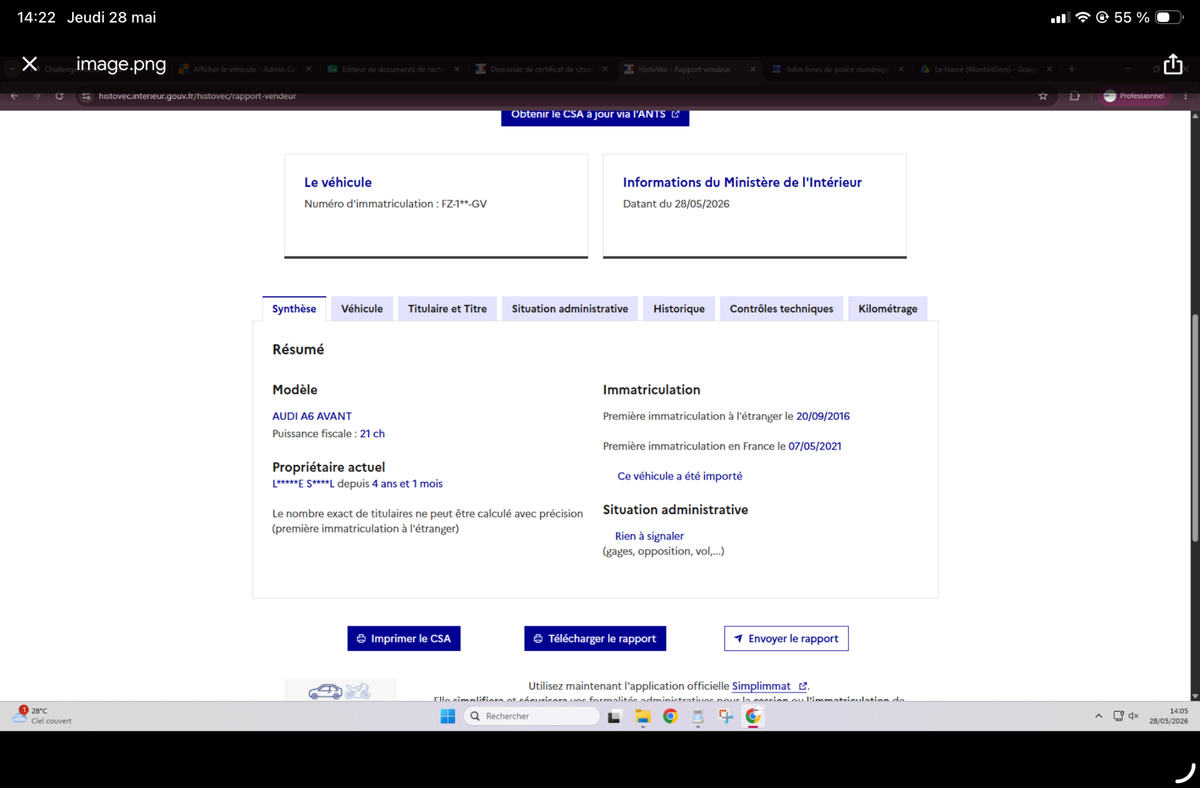The width and height of the screenshot is (1200, 788).
Task: Switch to the Afficher le véhicule browser tab
Action: pyautogui.click(x=245, y=69)
